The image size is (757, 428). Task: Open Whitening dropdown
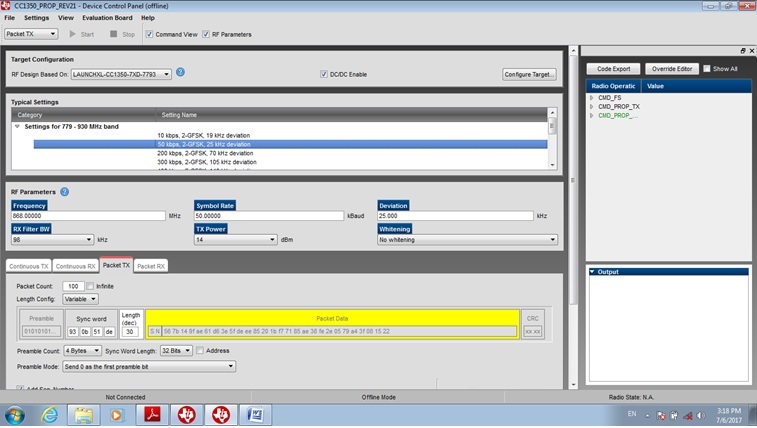tap(467, 239)
